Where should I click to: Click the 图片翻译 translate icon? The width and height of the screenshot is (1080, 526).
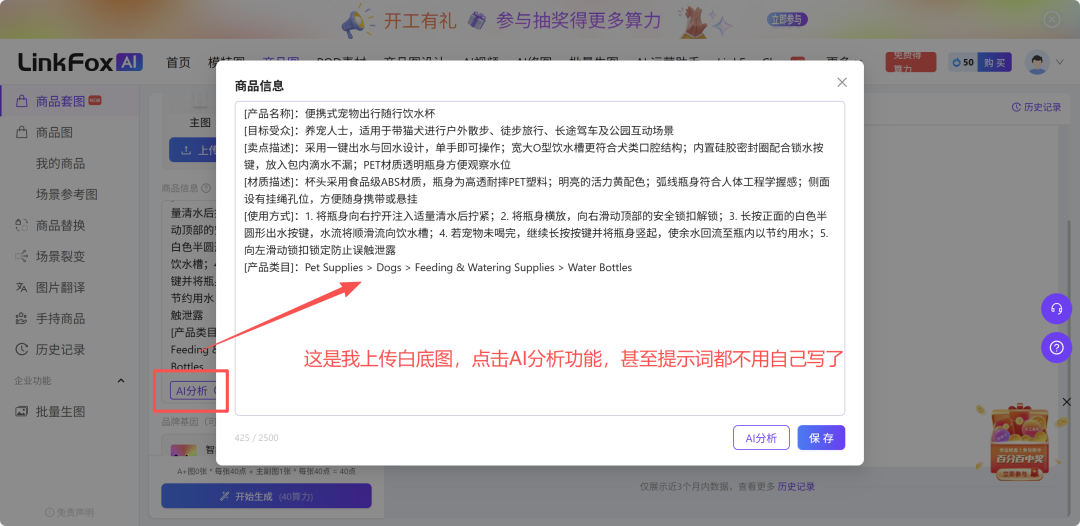pyautogui.click(x=22, y=287)
